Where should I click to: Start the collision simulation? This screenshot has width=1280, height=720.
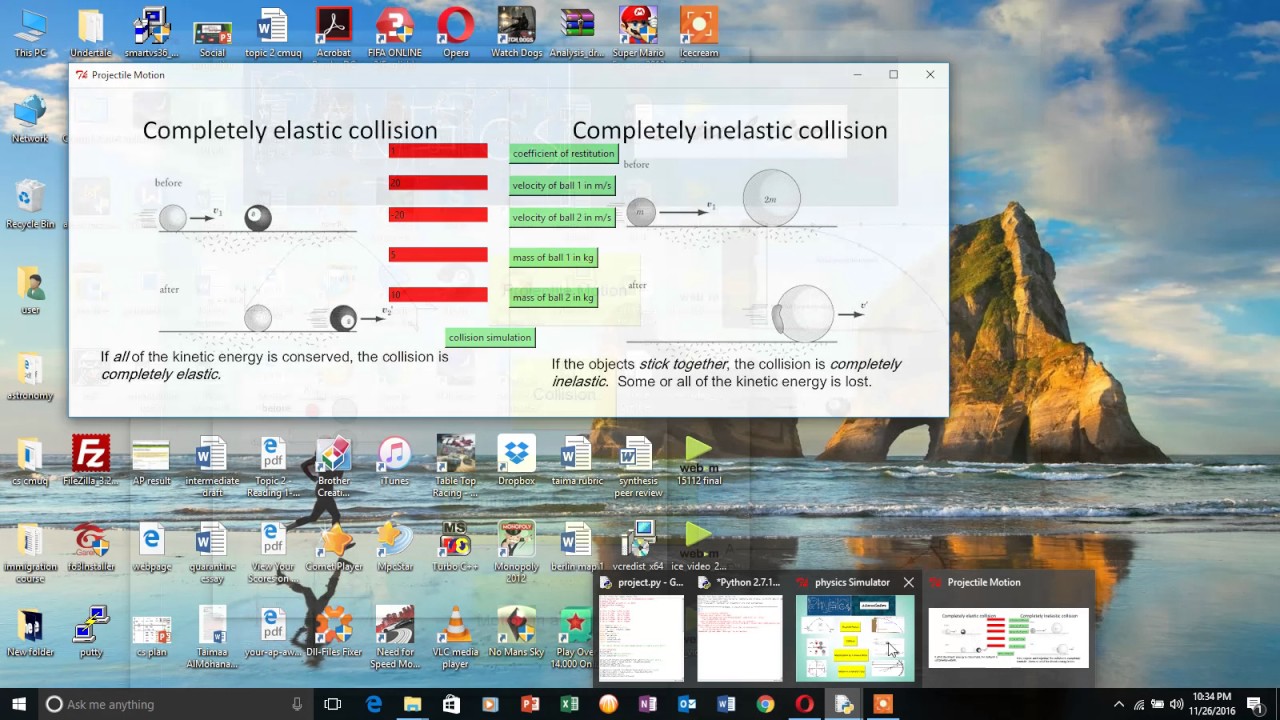coord(490,337)
